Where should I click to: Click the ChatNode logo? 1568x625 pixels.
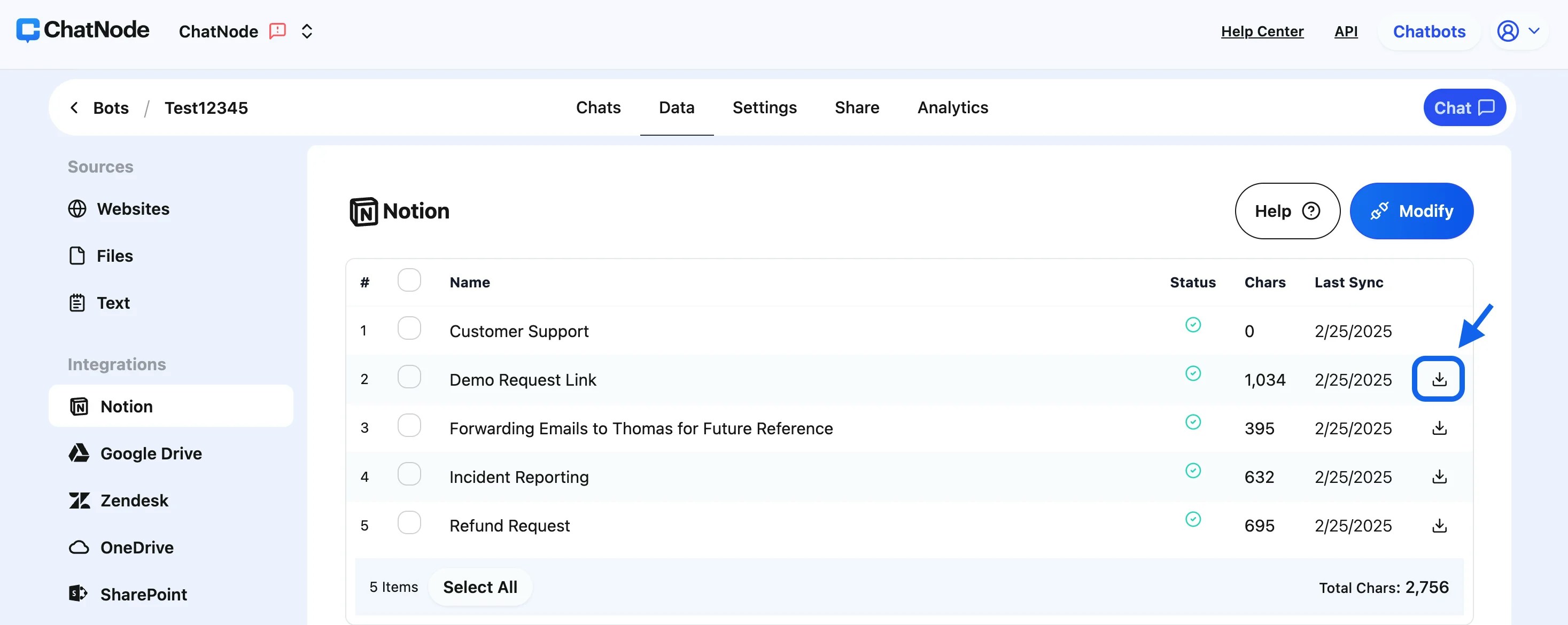tap(83, 30)
